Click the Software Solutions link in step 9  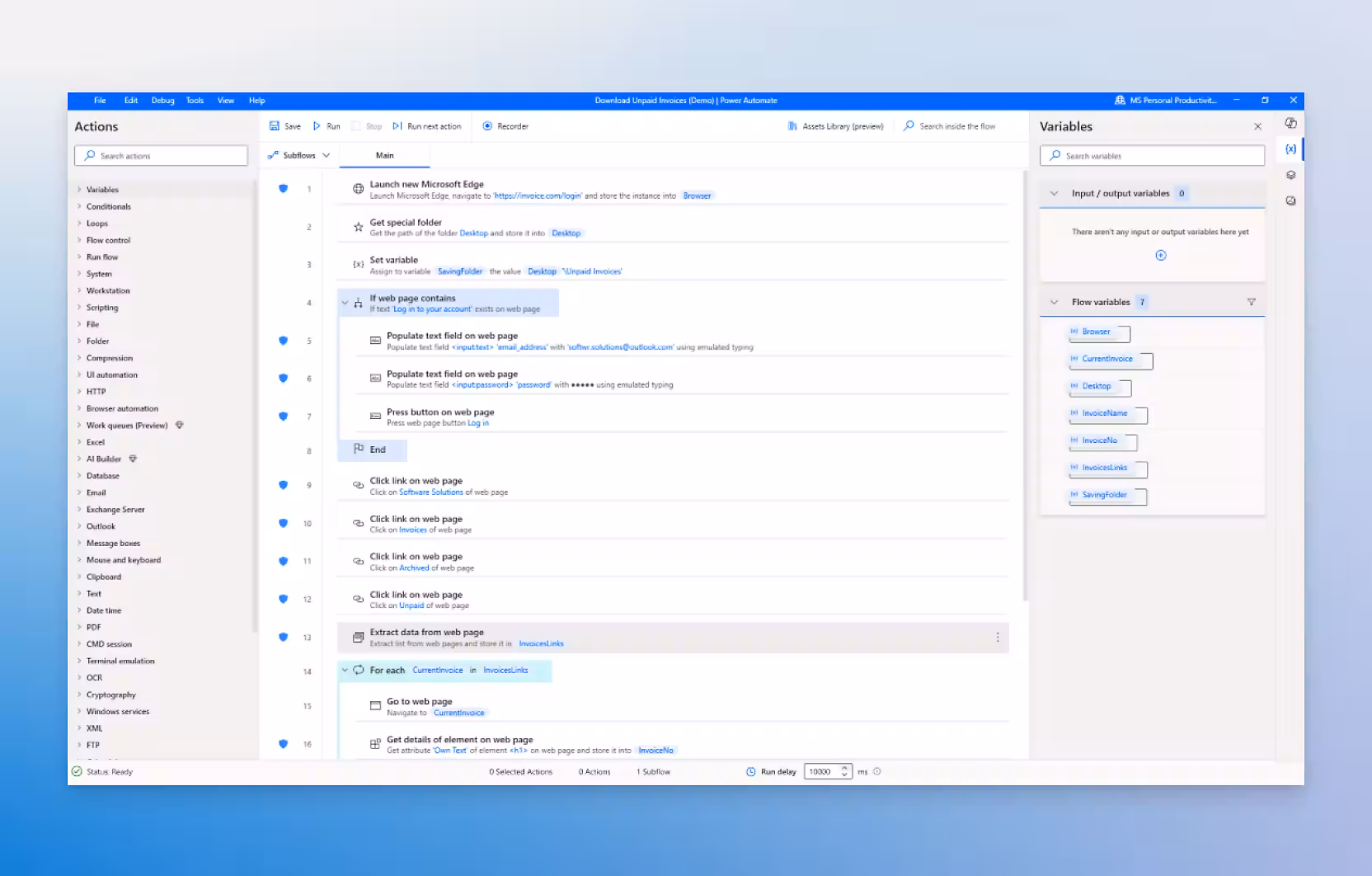click(430, 492)
